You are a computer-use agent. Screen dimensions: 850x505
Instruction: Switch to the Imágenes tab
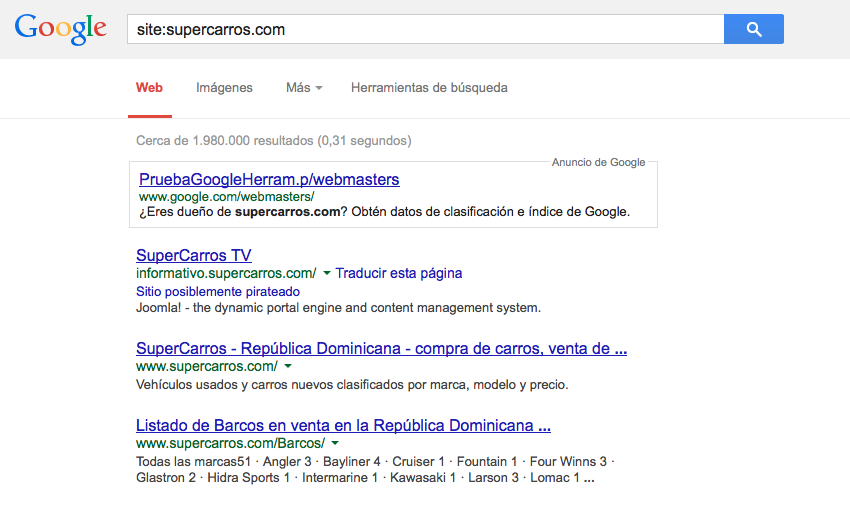coord(224,88)
